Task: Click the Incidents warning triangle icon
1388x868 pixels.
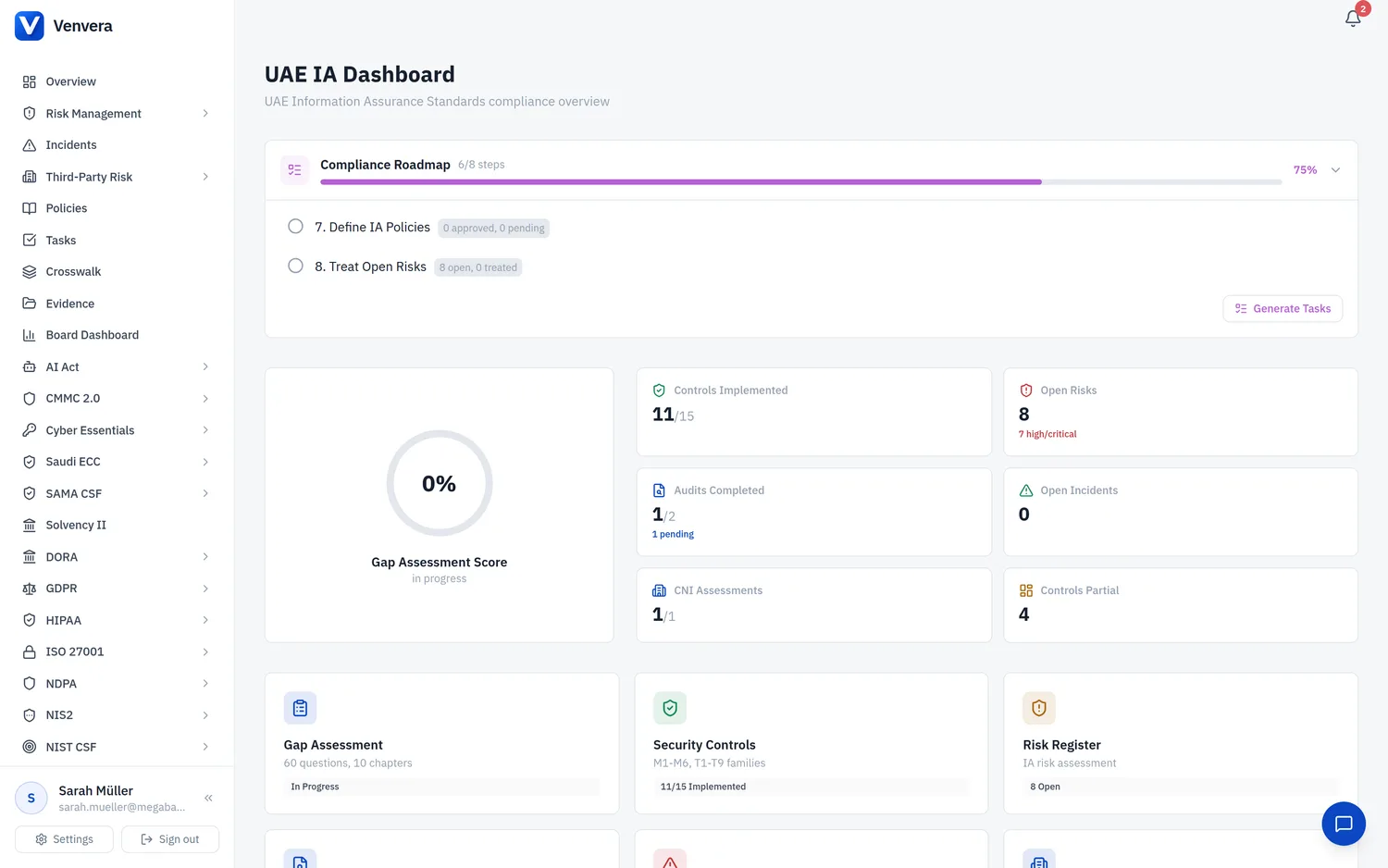Action: (30, 145)
